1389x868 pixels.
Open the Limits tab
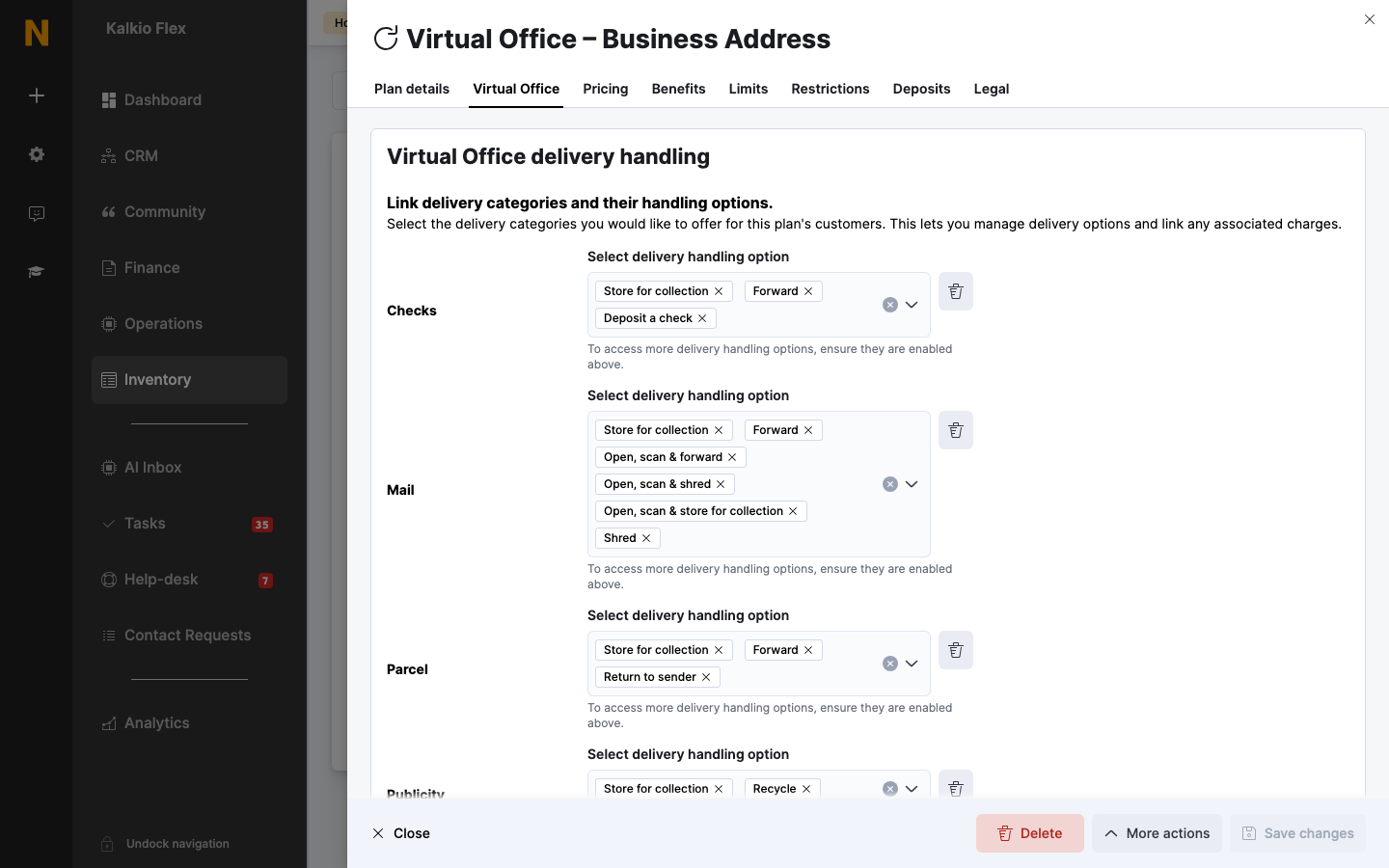pyautogui.click(x=749, y=89)
